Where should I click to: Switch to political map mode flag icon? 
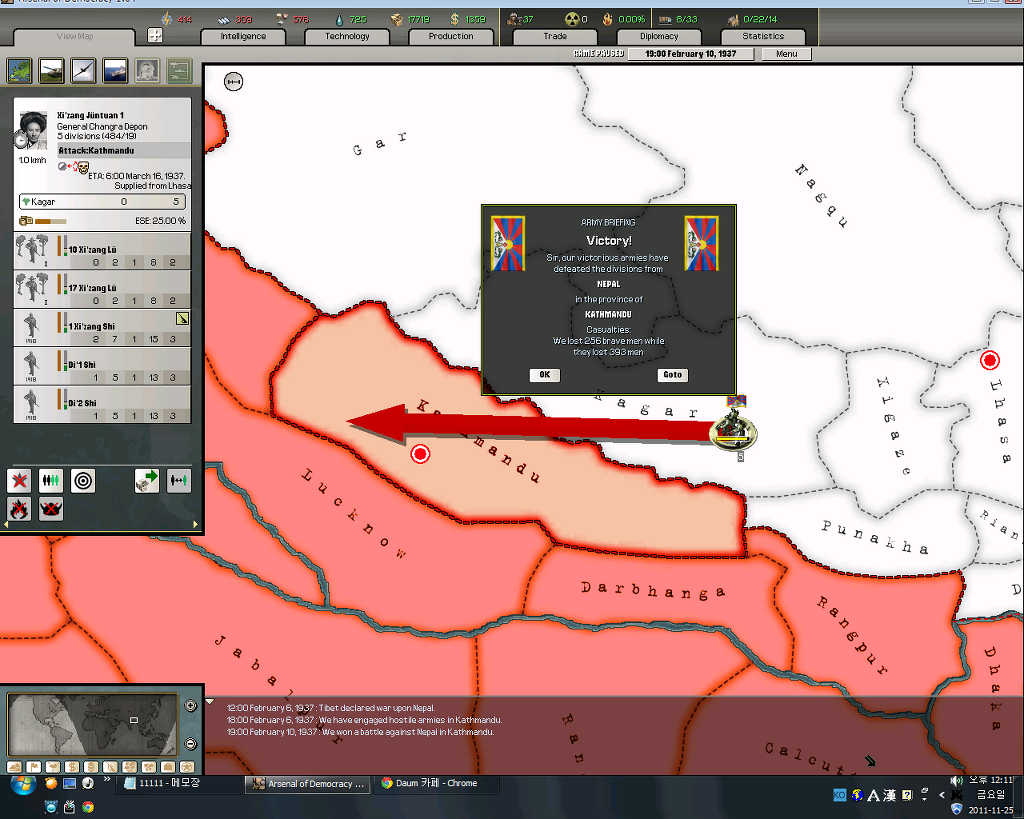33,767
